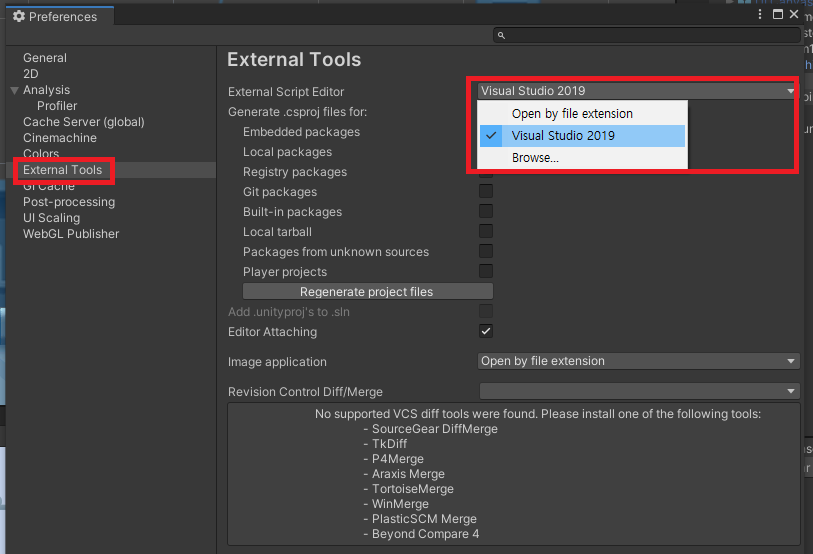Toggle Git packages checkbox
The image size is (813, 554).
(x=486, y=191)
